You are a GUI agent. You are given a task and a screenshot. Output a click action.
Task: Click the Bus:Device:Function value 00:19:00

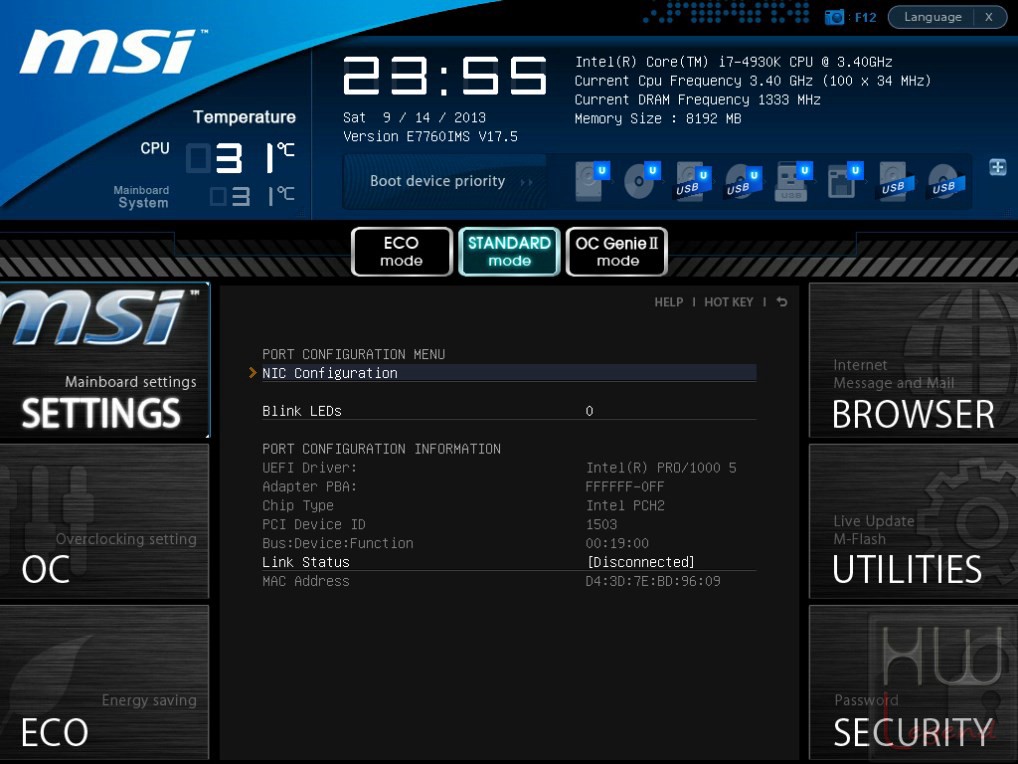pyautogui.click(x=617, y=543)
